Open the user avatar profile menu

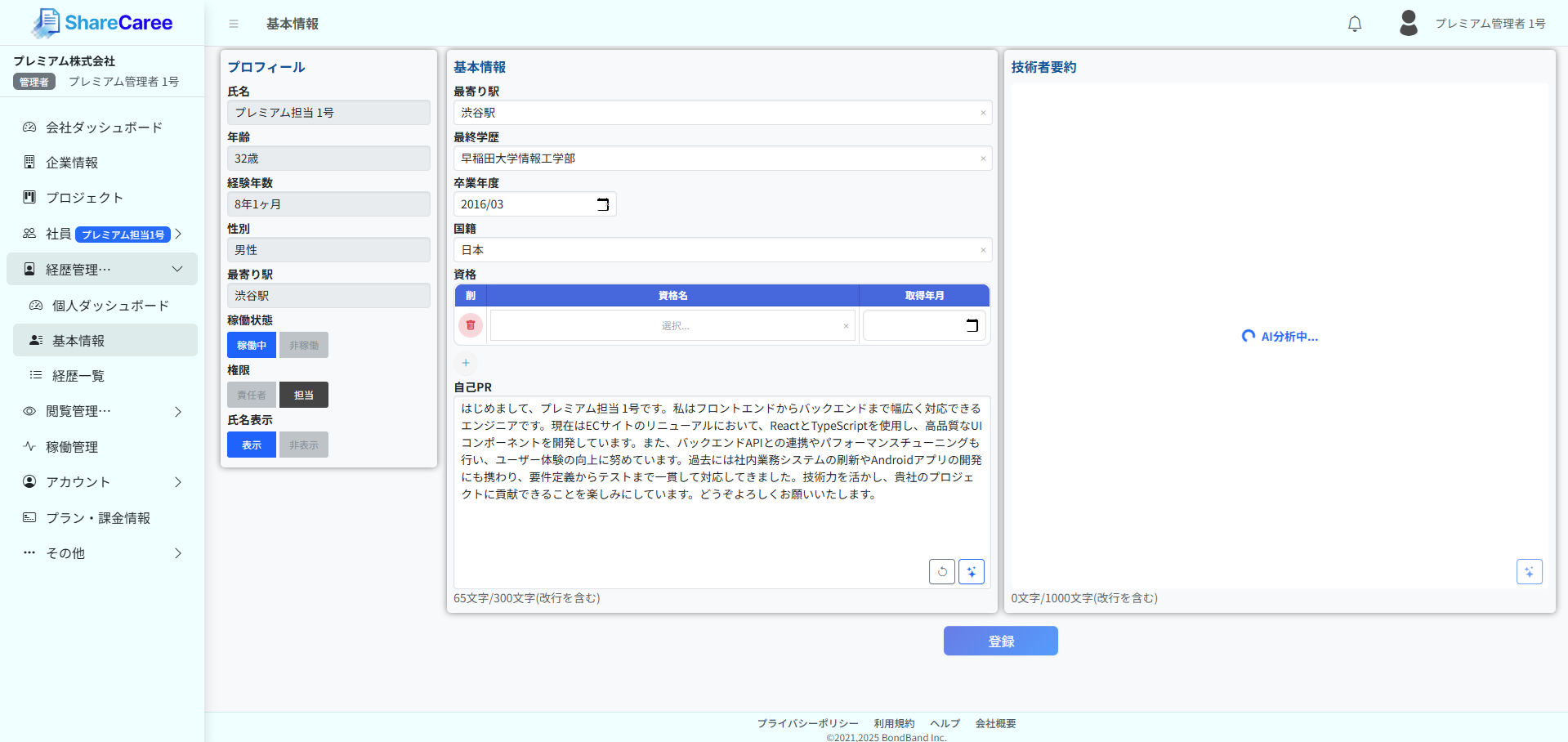[1409, 23]
